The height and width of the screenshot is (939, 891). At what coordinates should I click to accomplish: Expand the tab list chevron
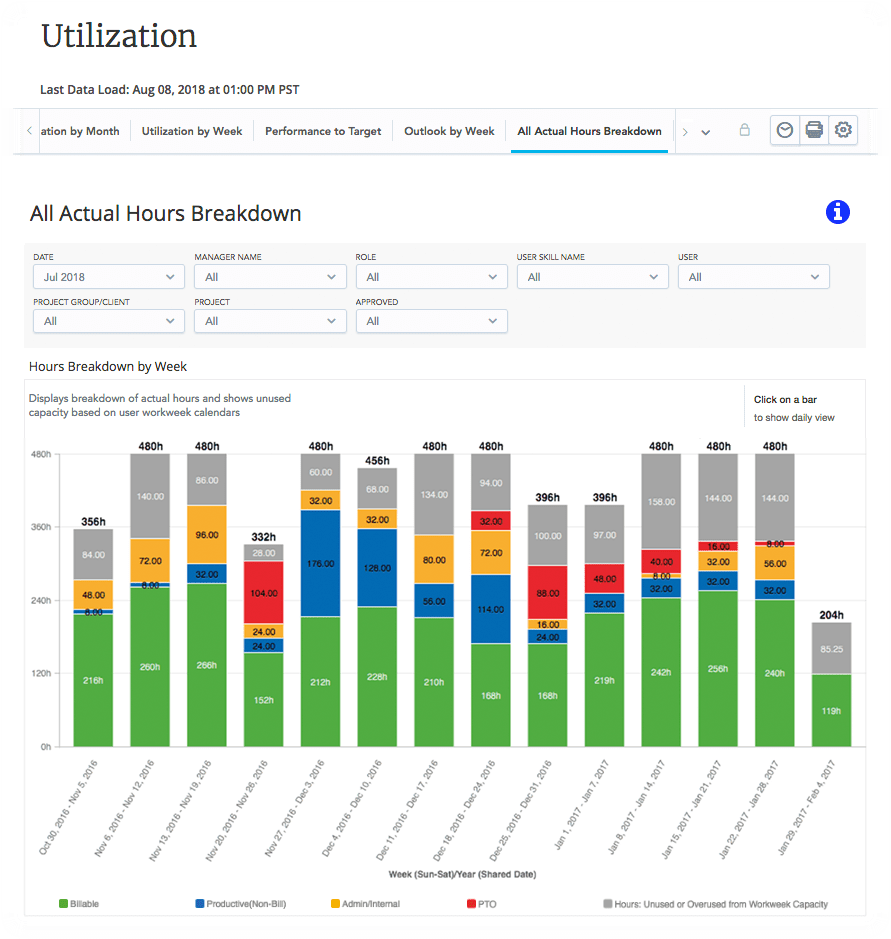pyautogui.click(x=706, y=132)
